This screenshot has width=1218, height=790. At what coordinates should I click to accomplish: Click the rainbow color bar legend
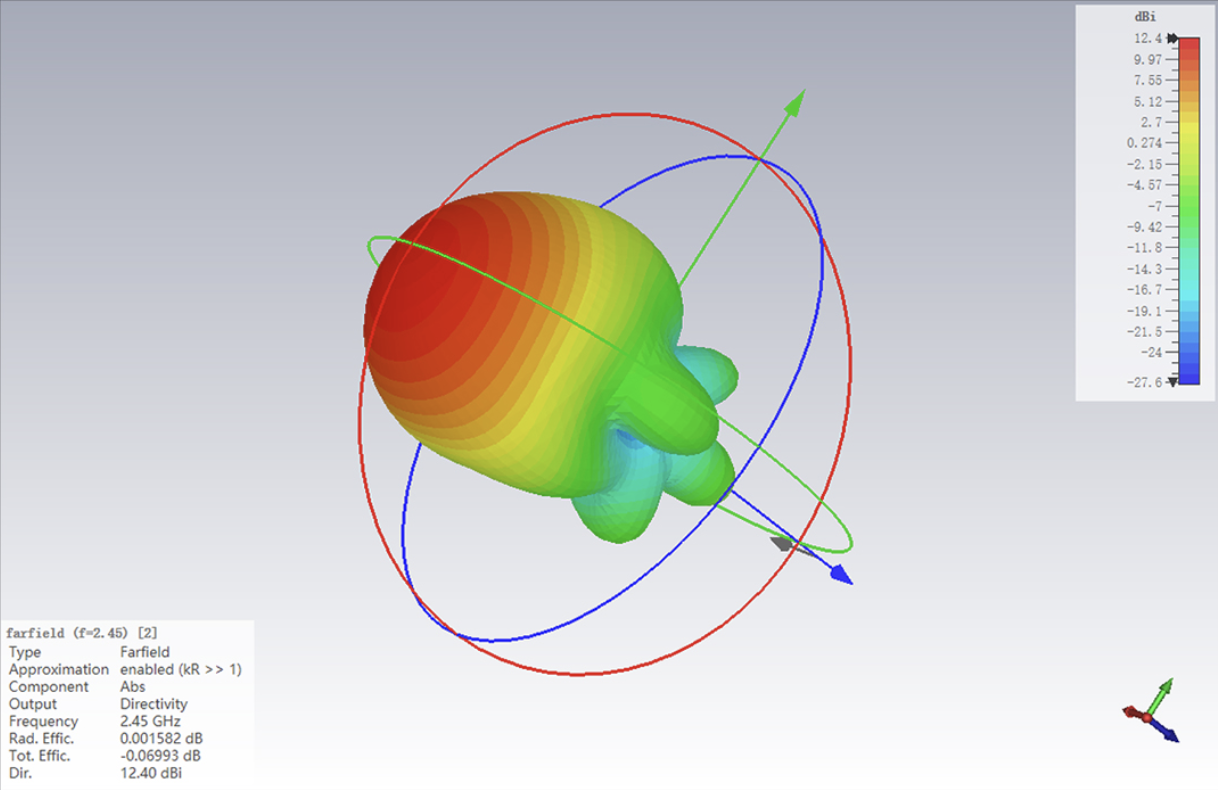click(1190, 210)
